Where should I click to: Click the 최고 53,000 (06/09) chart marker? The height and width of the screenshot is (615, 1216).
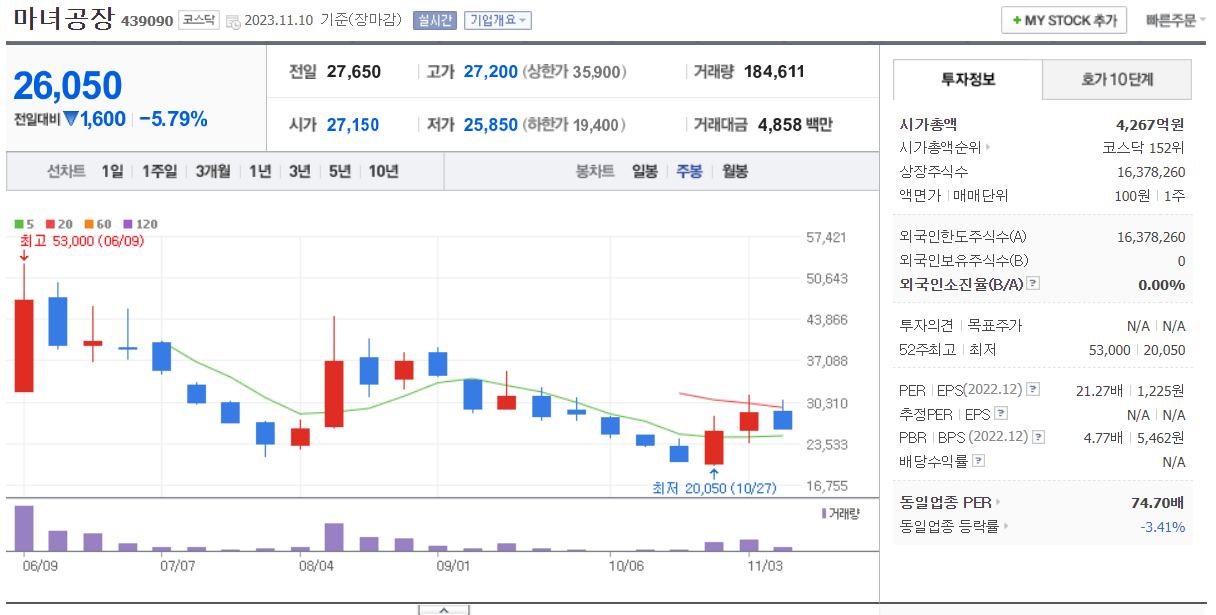(82, 241)
